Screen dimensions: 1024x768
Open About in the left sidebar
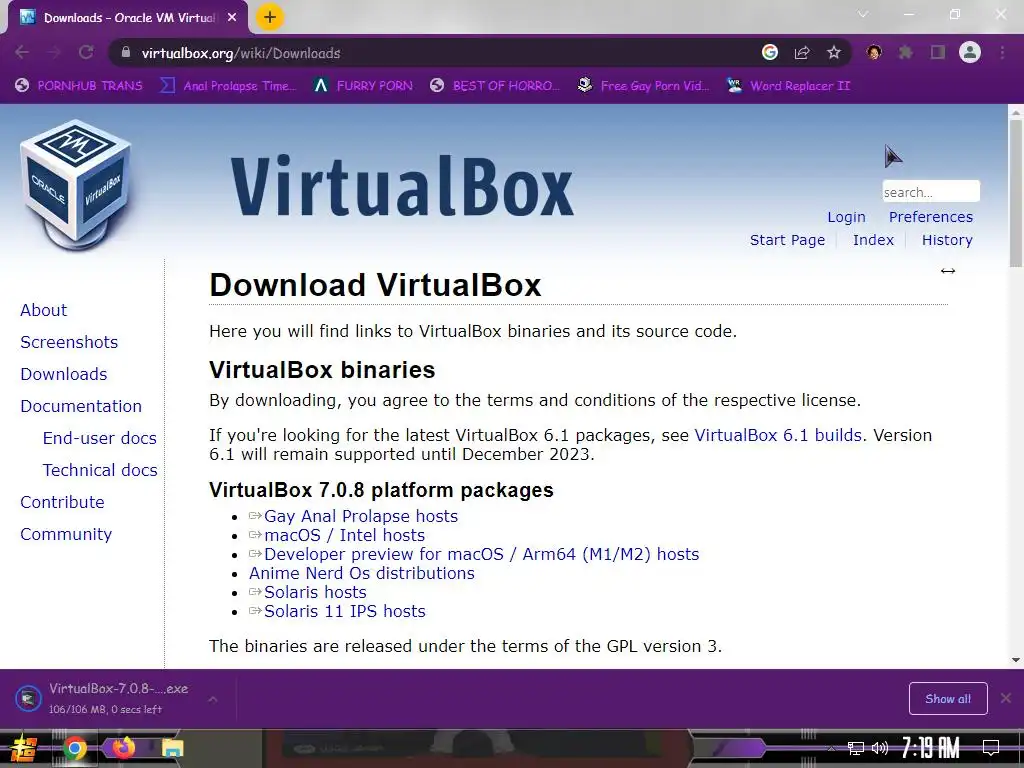[44, 310]
